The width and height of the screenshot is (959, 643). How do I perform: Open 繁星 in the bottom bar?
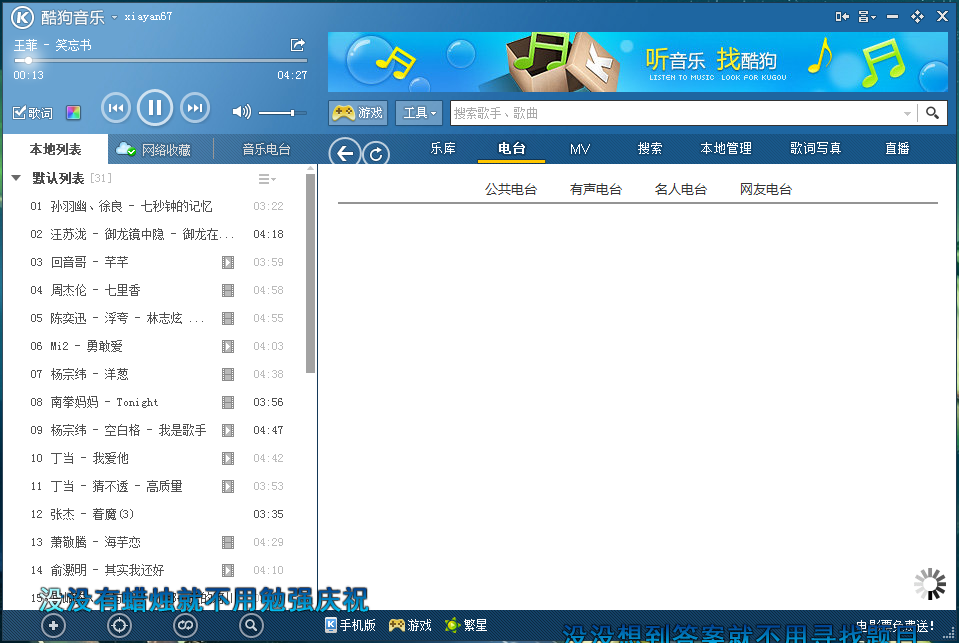coord(466,625)
